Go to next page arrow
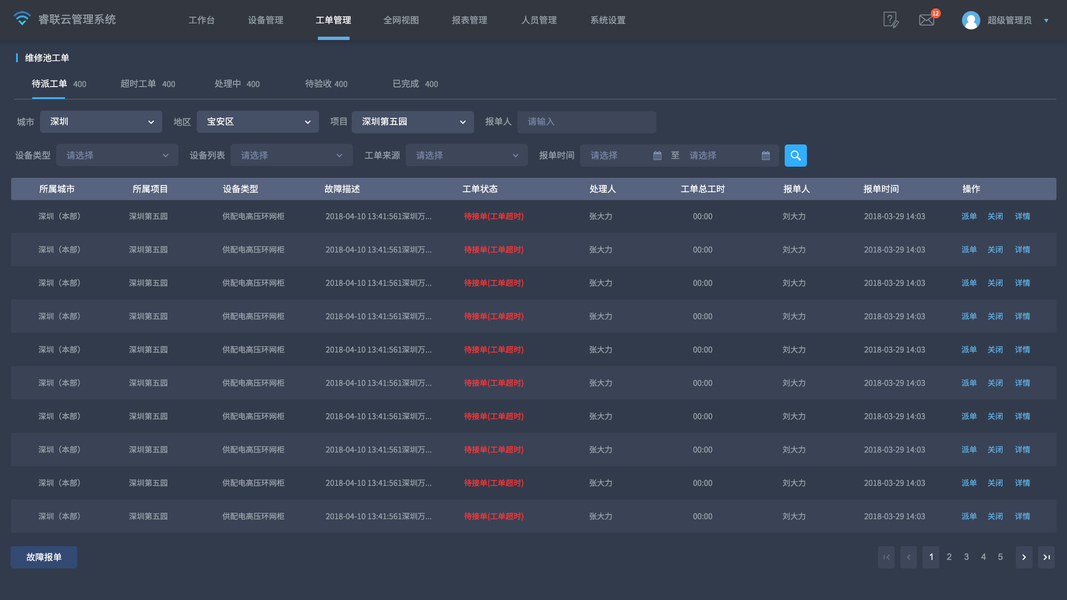 coord(1024,557)
